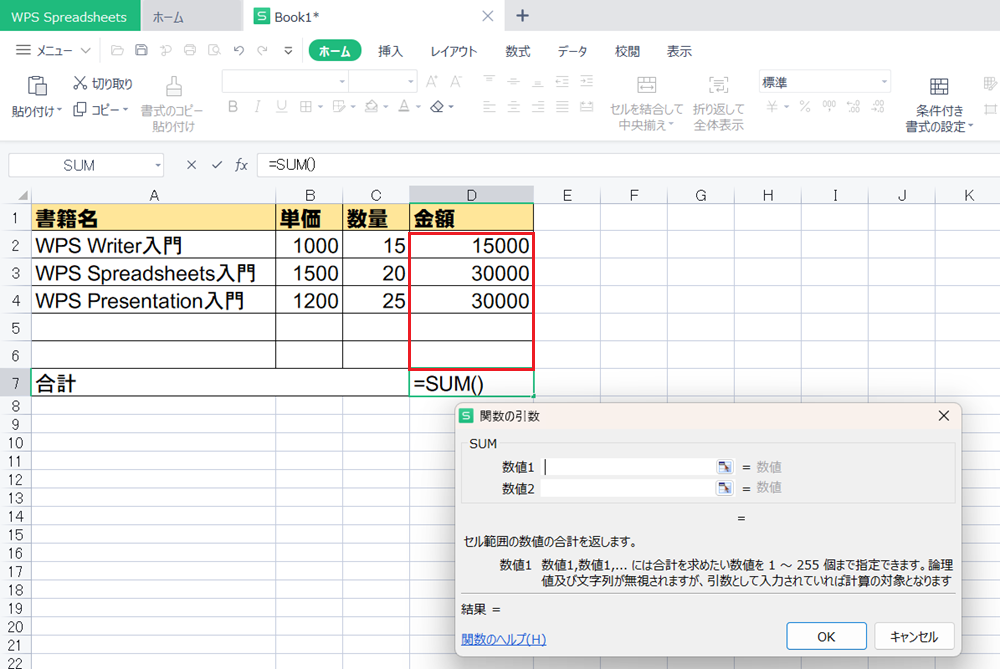Screen dimensions: 1000x669
Task: Click the decrease font size A- icon
Action: pyautogui.click(x=456, y=82)
